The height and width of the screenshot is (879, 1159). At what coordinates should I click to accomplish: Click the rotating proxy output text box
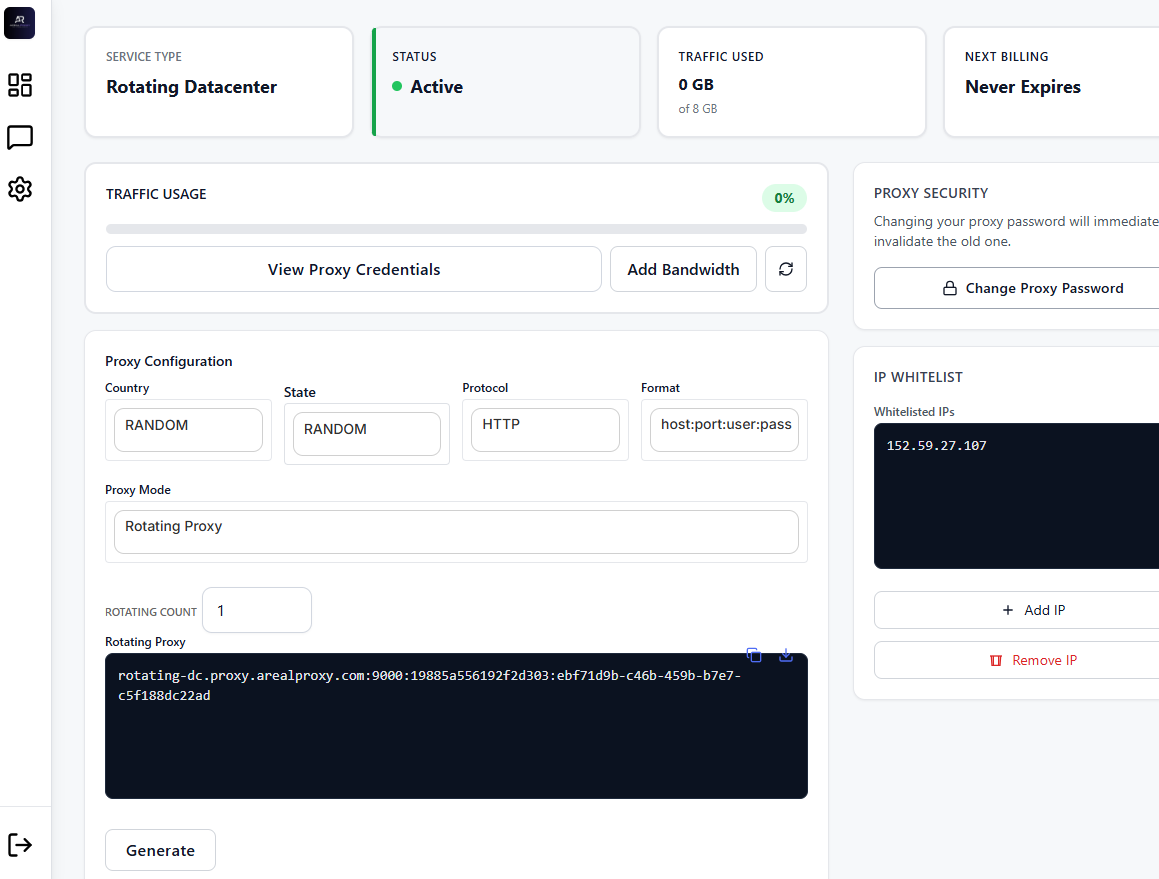coord(456,726)
